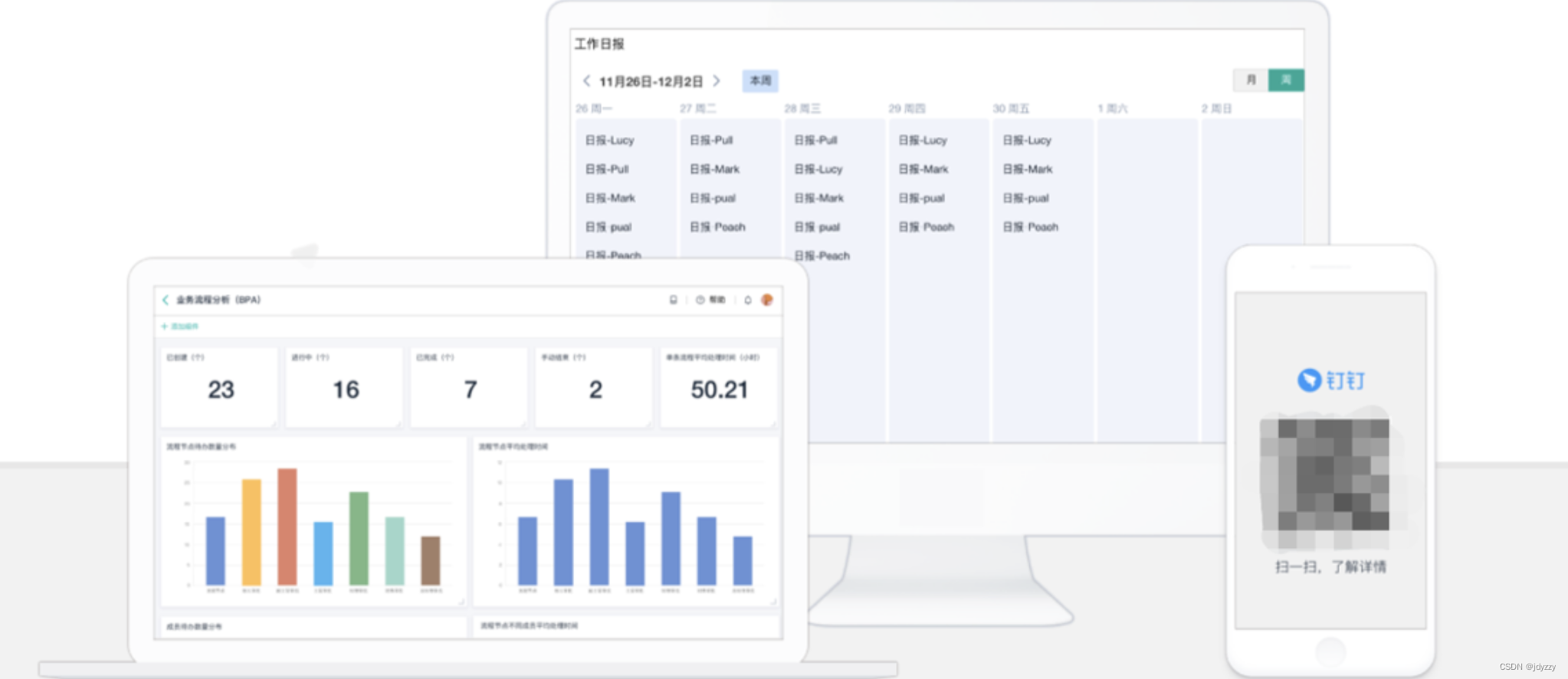Click the tall salmon-red bar in left chart
Screen dimensions: 1568x679
click(x=287, y=527)
